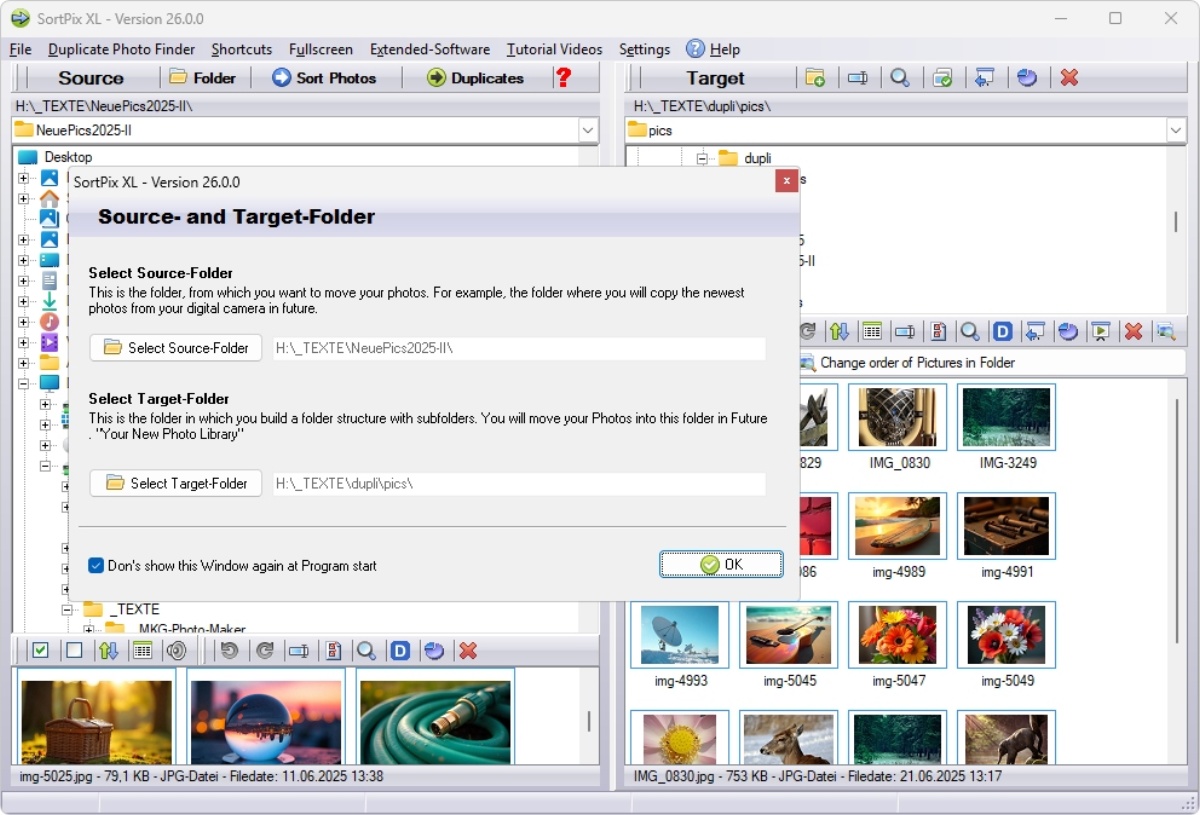This screenshot has height=815, width=1200.
Task: Open the Duplicate Photo Finder menu
Action: (x=121, y=49)
